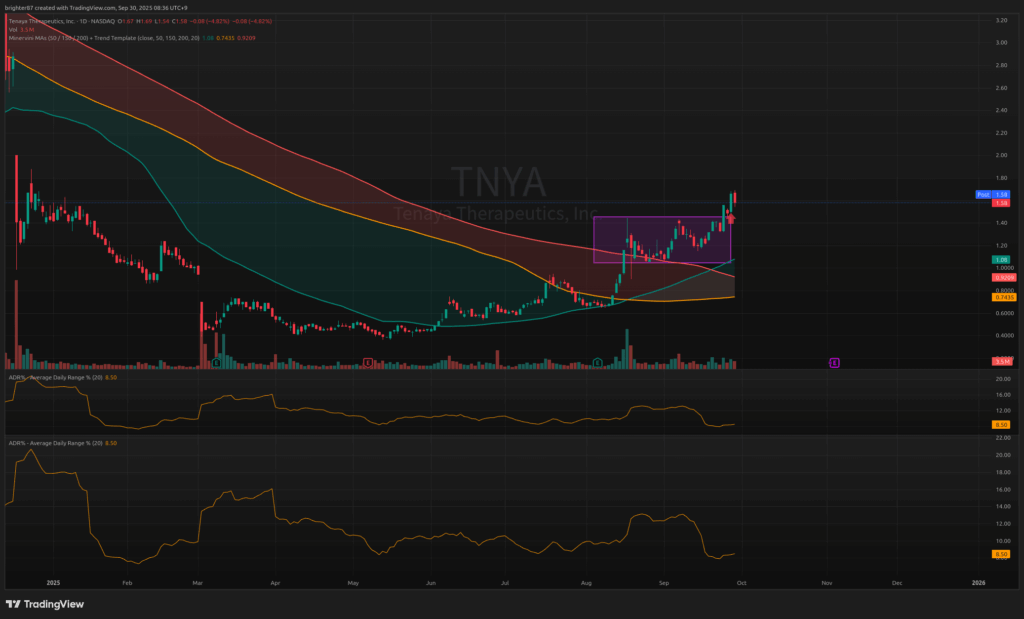Click the red earnings marker near May

pyautogui.click(x=368, y=362)
